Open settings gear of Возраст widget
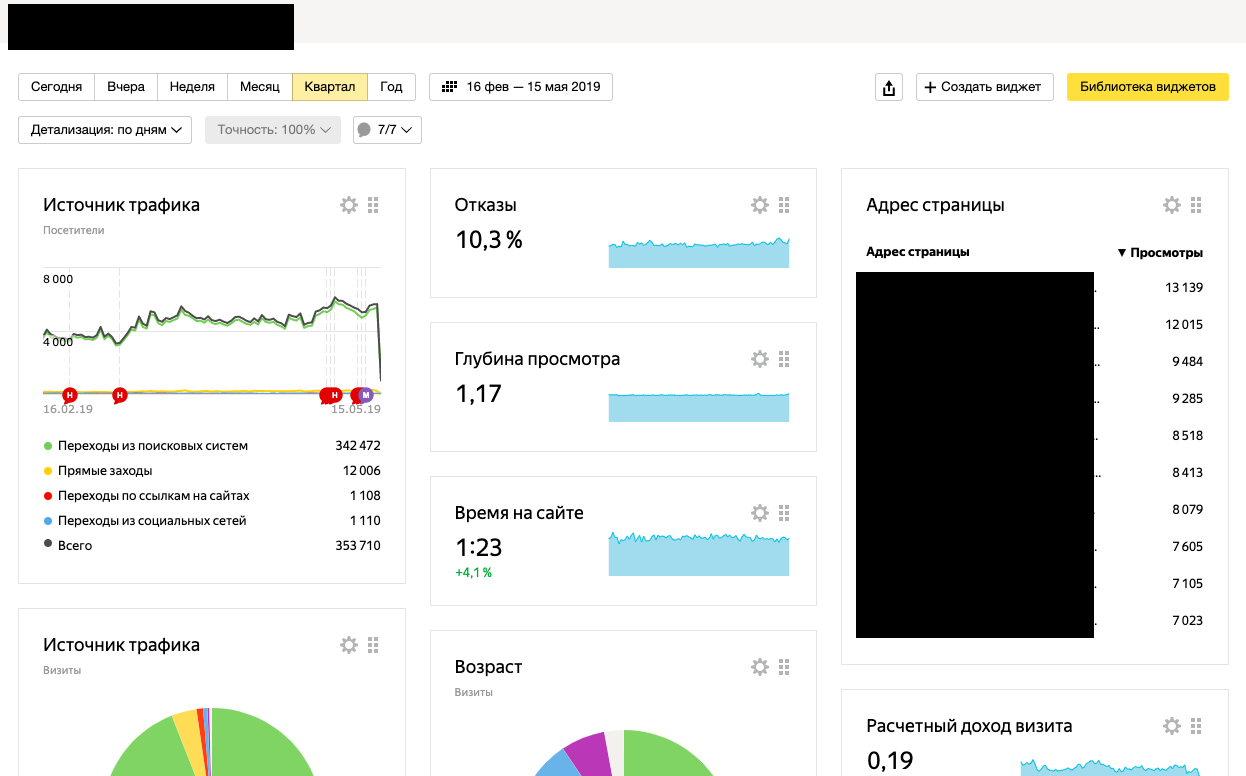Image resolution: width=1246 pixels, height=776 pixels. pyautogui.click(x=760, y=667)
